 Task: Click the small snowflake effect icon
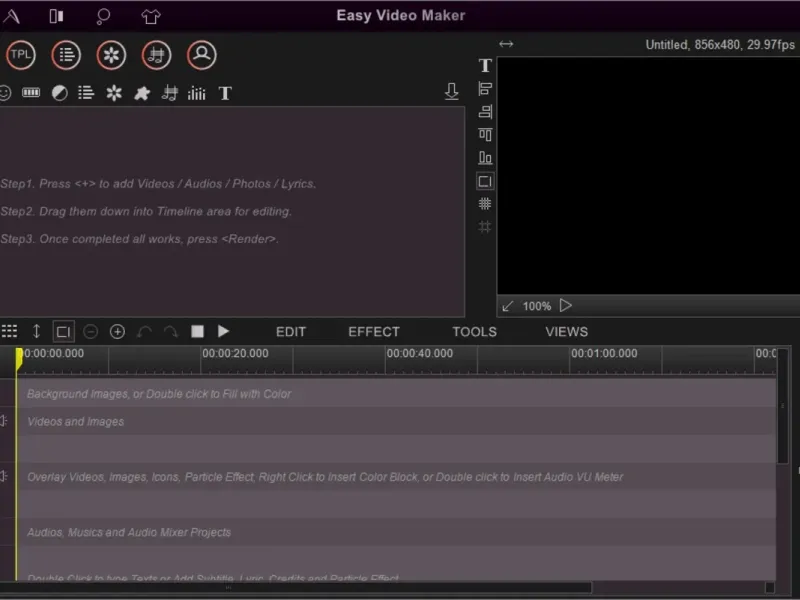[x=114, y=93]
